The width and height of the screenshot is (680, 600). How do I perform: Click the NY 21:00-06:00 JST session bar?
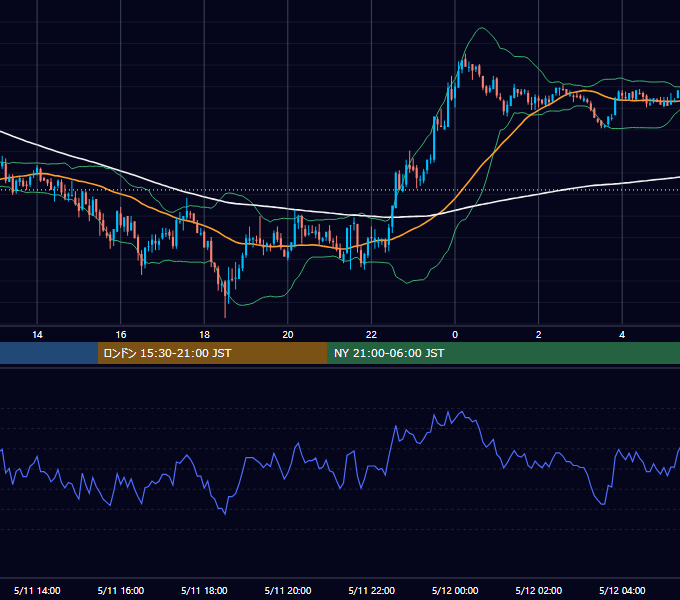point(503,353)
